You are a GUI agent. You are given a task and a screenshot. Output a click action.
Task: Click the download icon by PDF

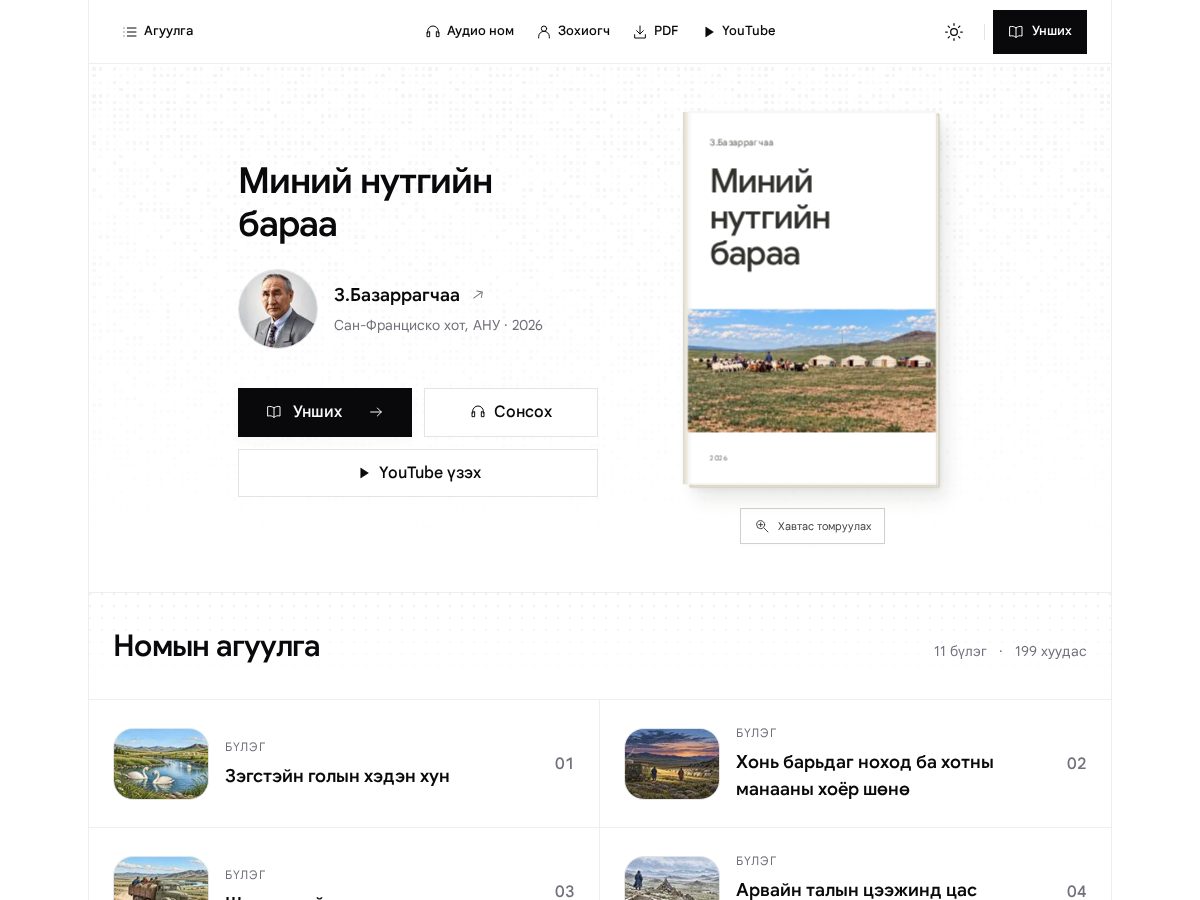640,32
